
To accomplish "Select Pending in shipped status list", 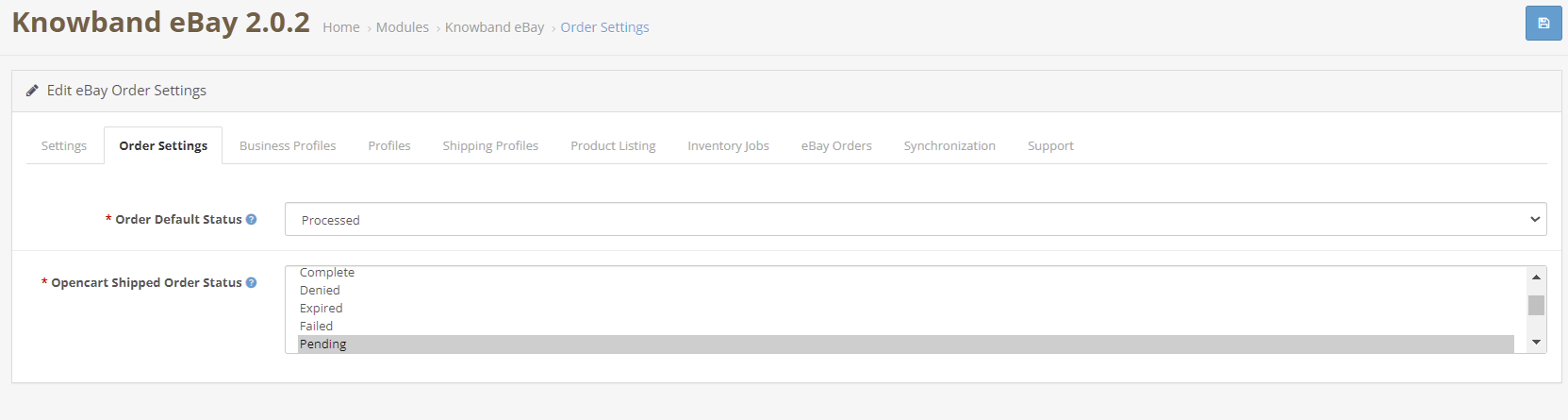I will coord(906,344).
